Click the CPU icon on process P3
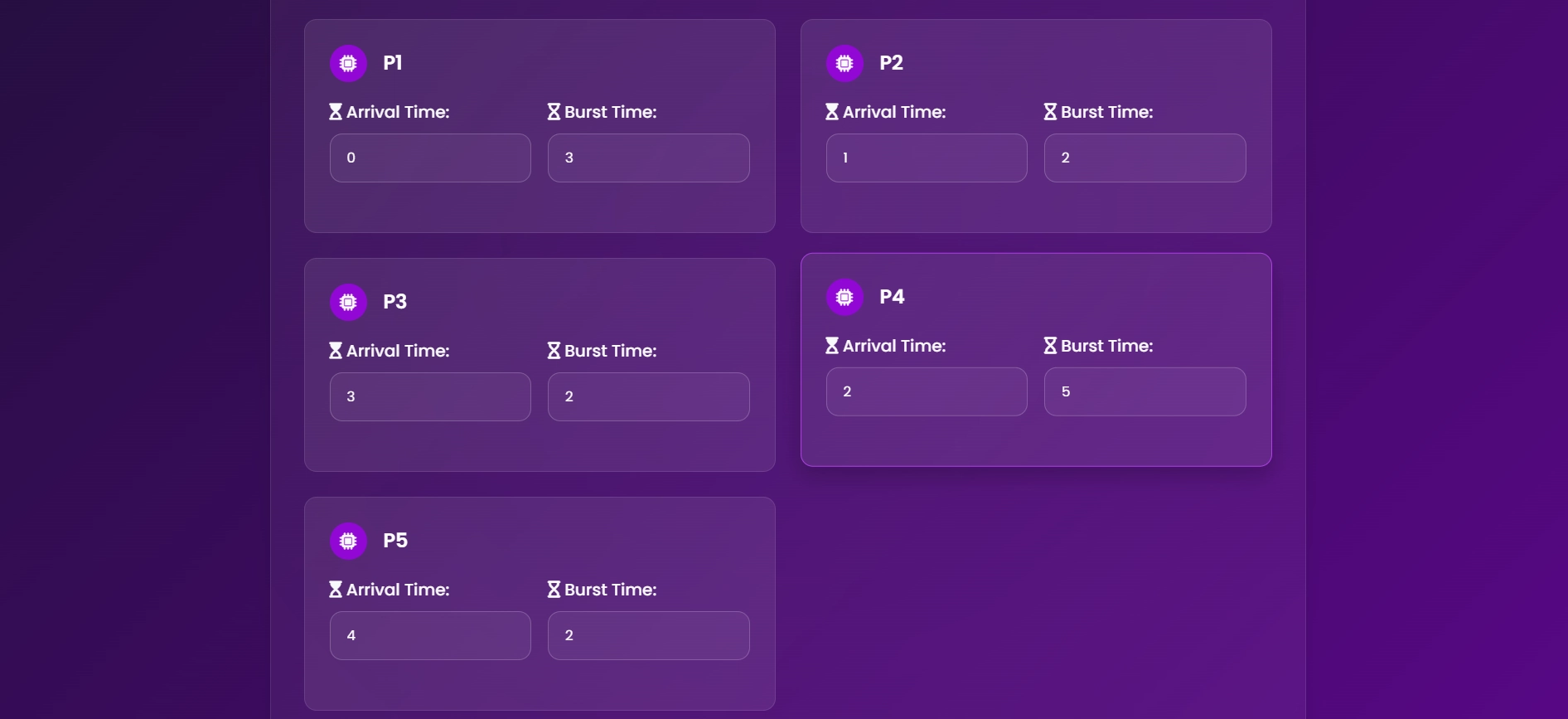The height and width of the screenshot is (719, 1568). (348, 302)
